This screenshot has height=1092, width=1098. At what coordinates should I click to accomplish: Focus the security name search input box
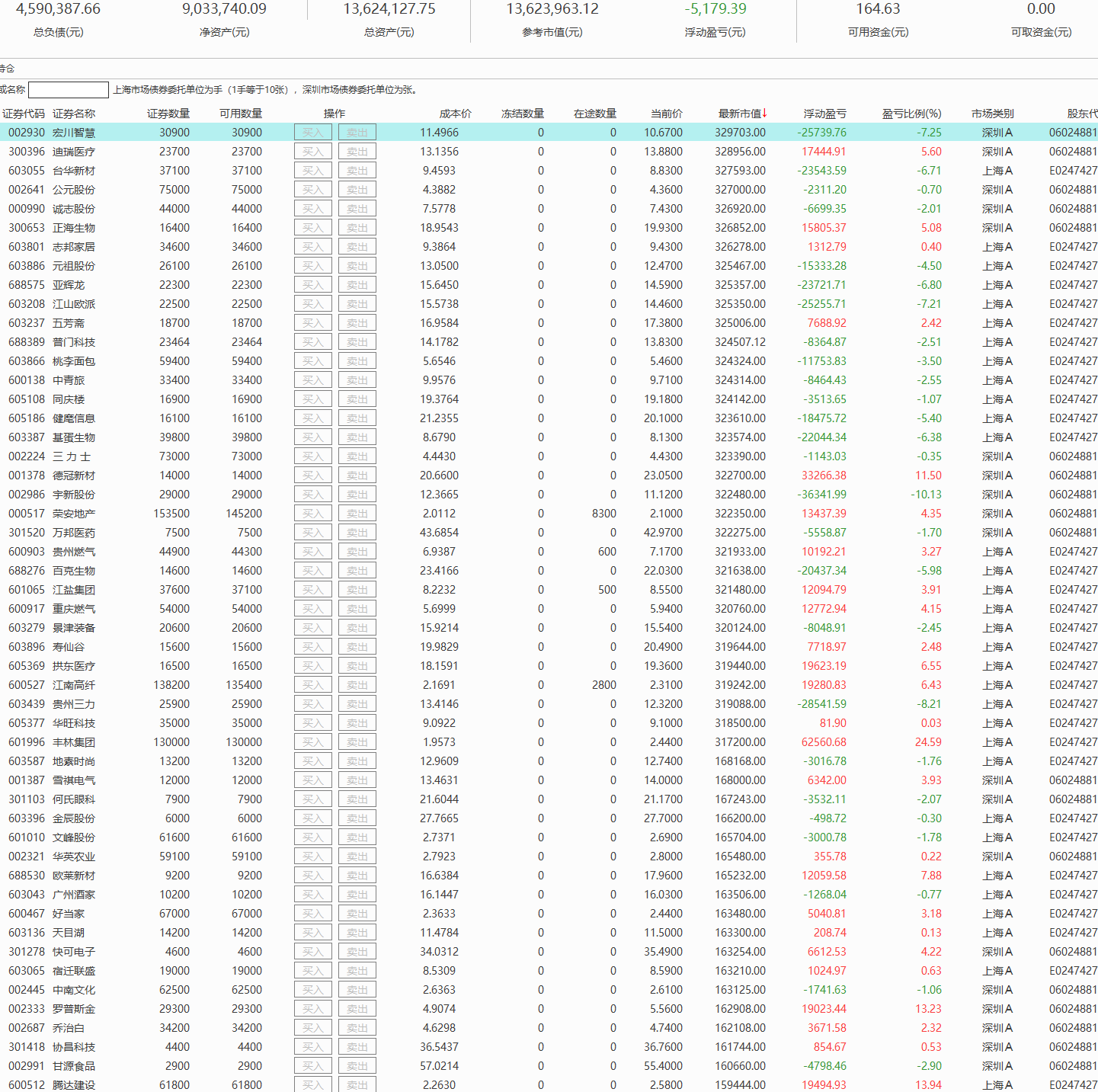(69, 90)
